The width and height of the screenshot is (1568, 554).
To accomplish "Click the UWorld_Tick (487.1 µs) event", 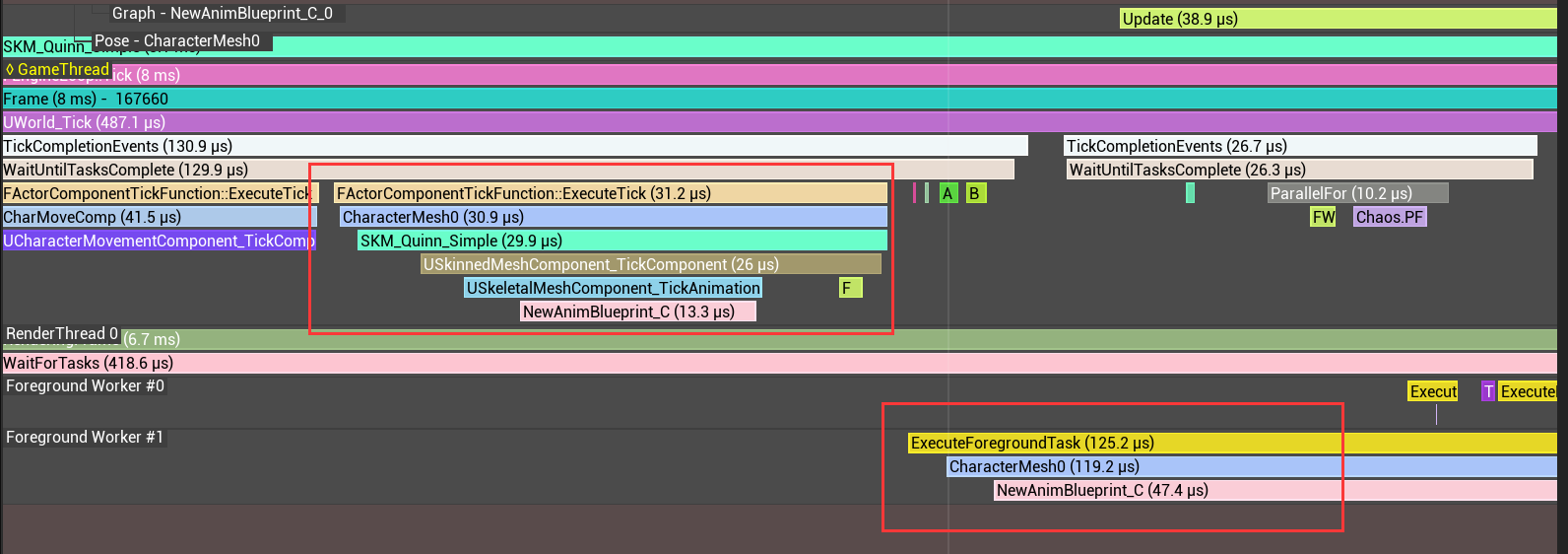I will click(778, 122).
